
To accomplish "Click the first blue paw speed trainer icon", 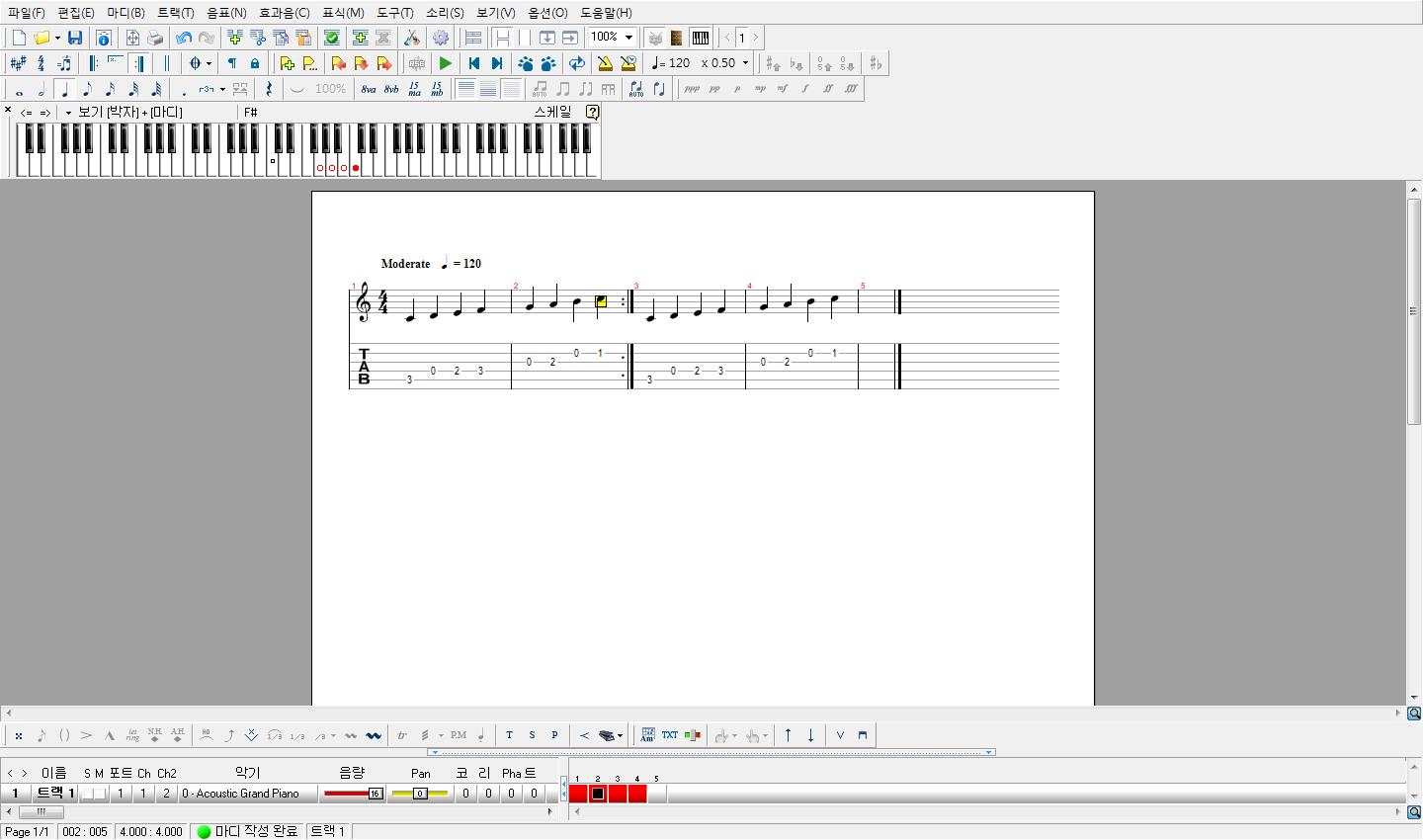I will (x=526, y=63).
